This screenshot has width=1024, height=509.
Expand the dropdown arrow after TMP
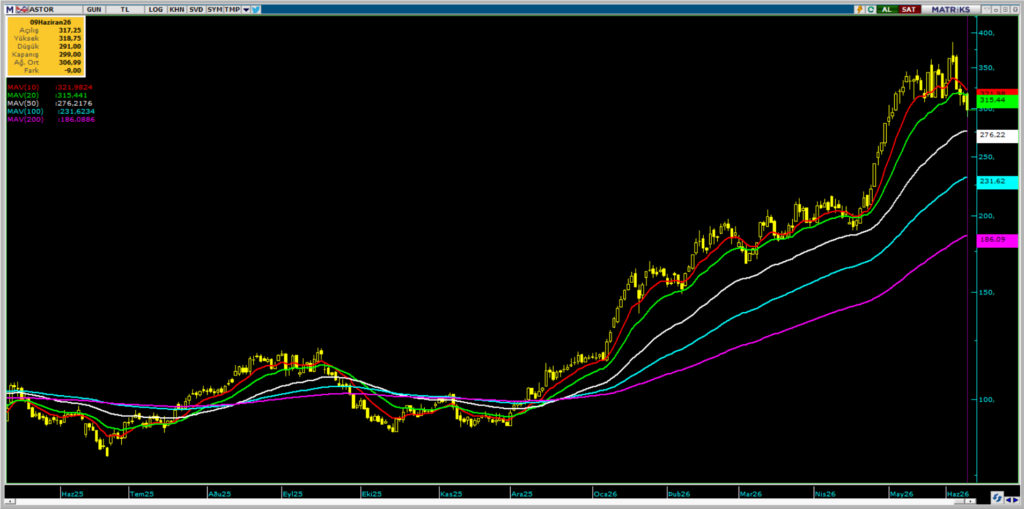point(246,10)
